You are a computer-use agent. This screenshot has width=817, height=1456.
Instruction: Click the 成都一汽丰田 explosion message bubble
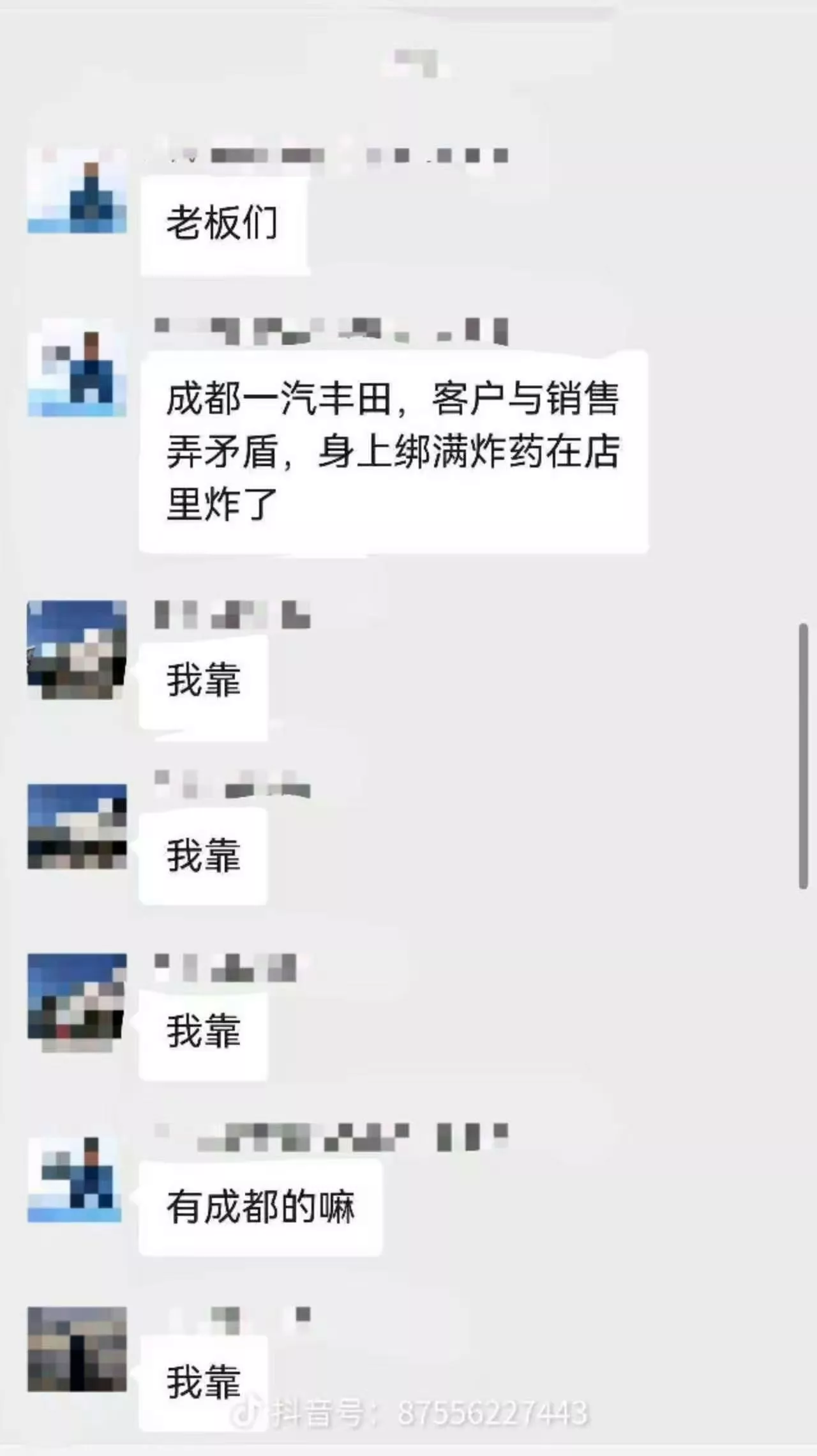(393, 451)
